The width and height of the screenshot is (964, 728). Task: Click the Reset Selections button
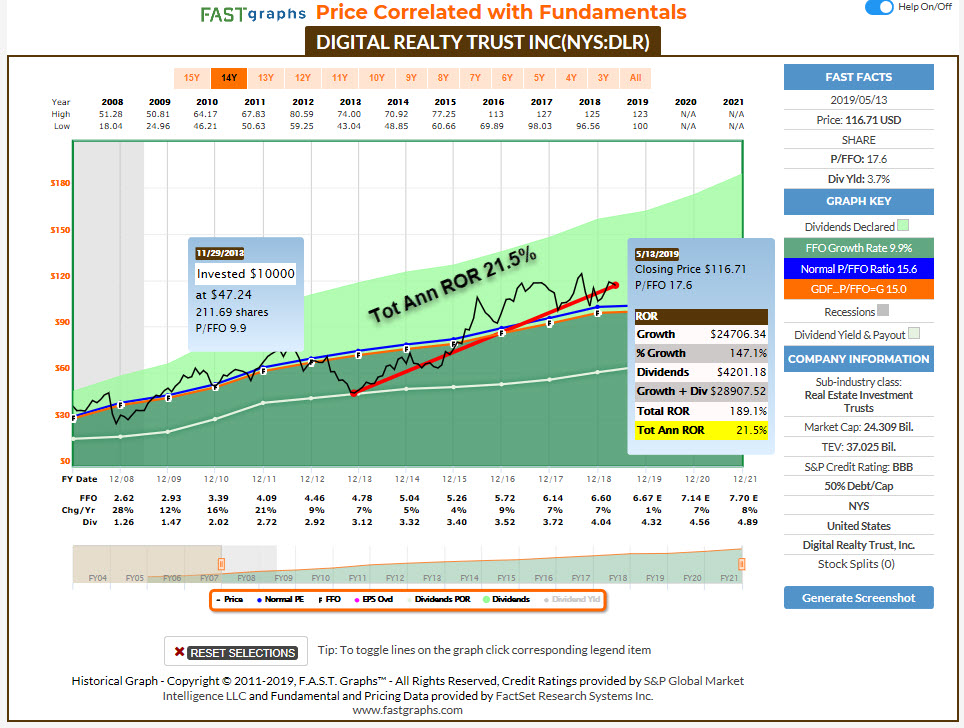coord(236,652)
